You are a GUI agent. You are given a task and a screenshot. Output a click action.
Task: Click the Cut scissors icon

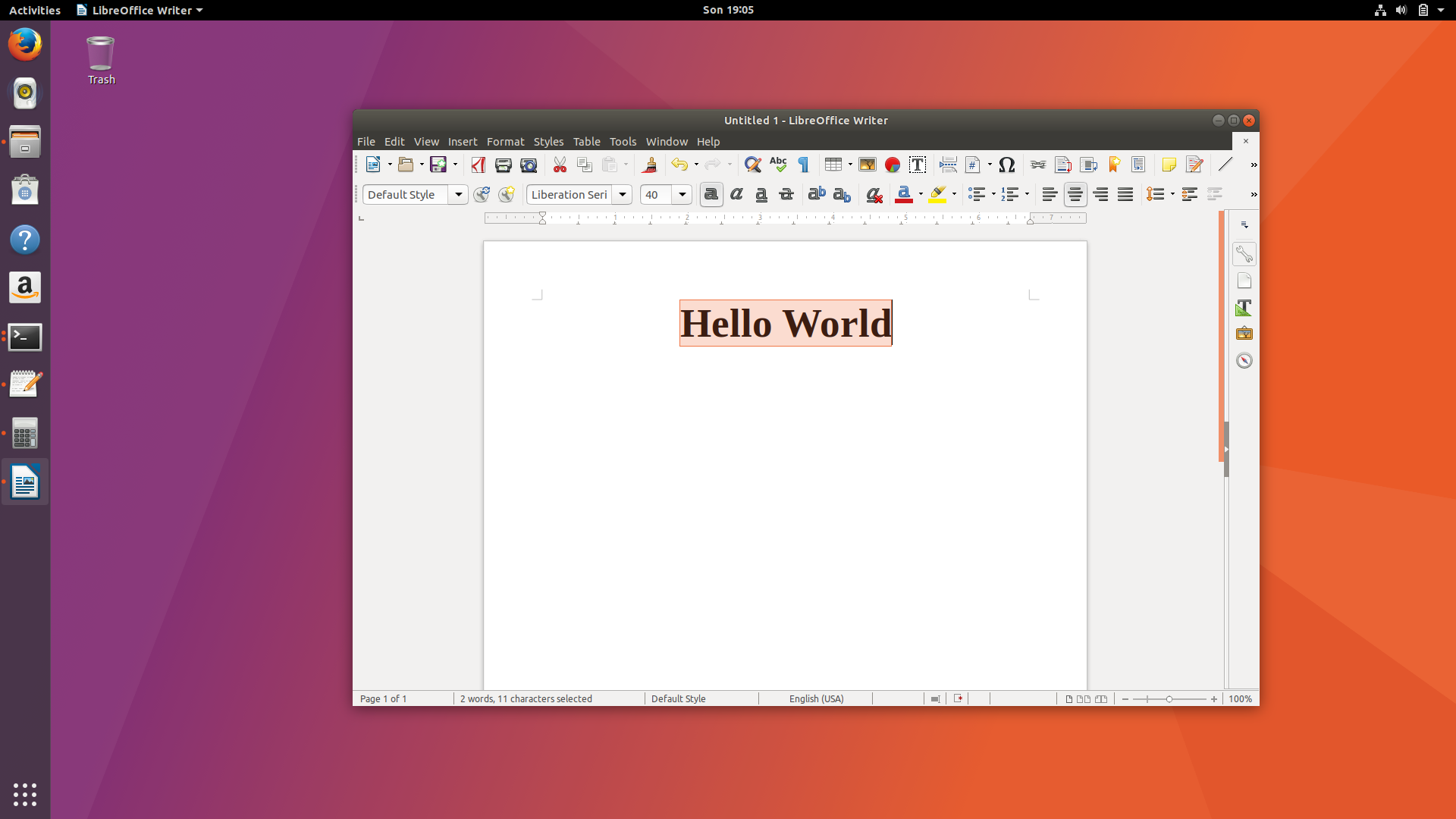coord(560,165)
